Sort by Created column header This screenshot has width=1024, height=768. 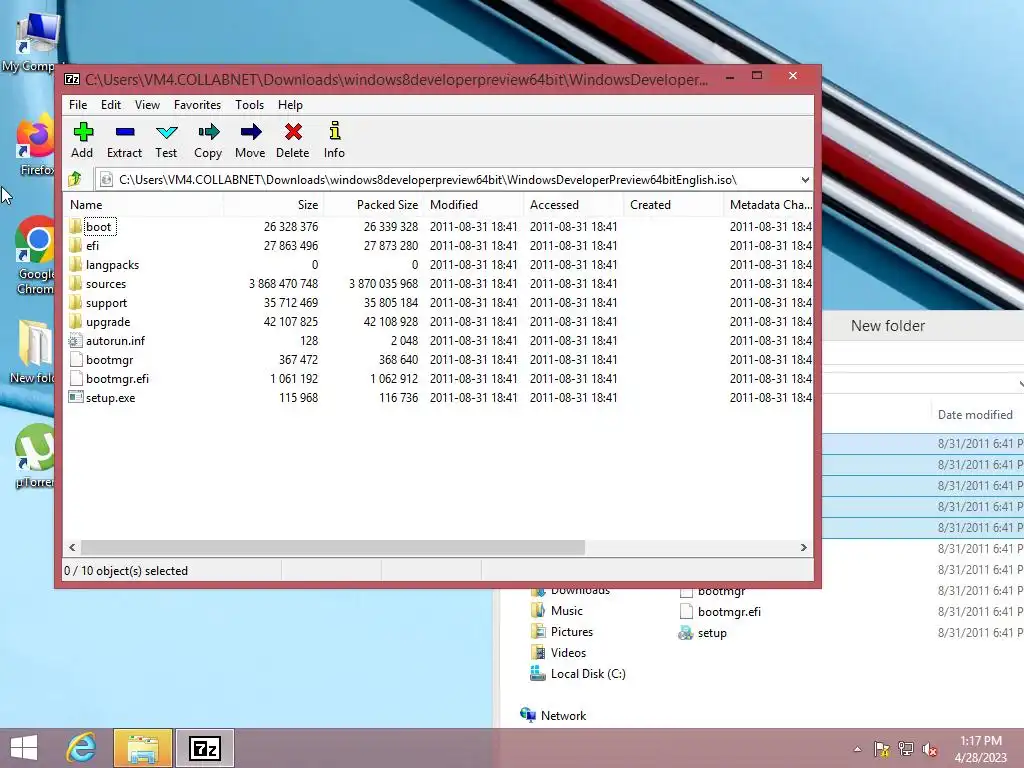click(x=673, y=204)
